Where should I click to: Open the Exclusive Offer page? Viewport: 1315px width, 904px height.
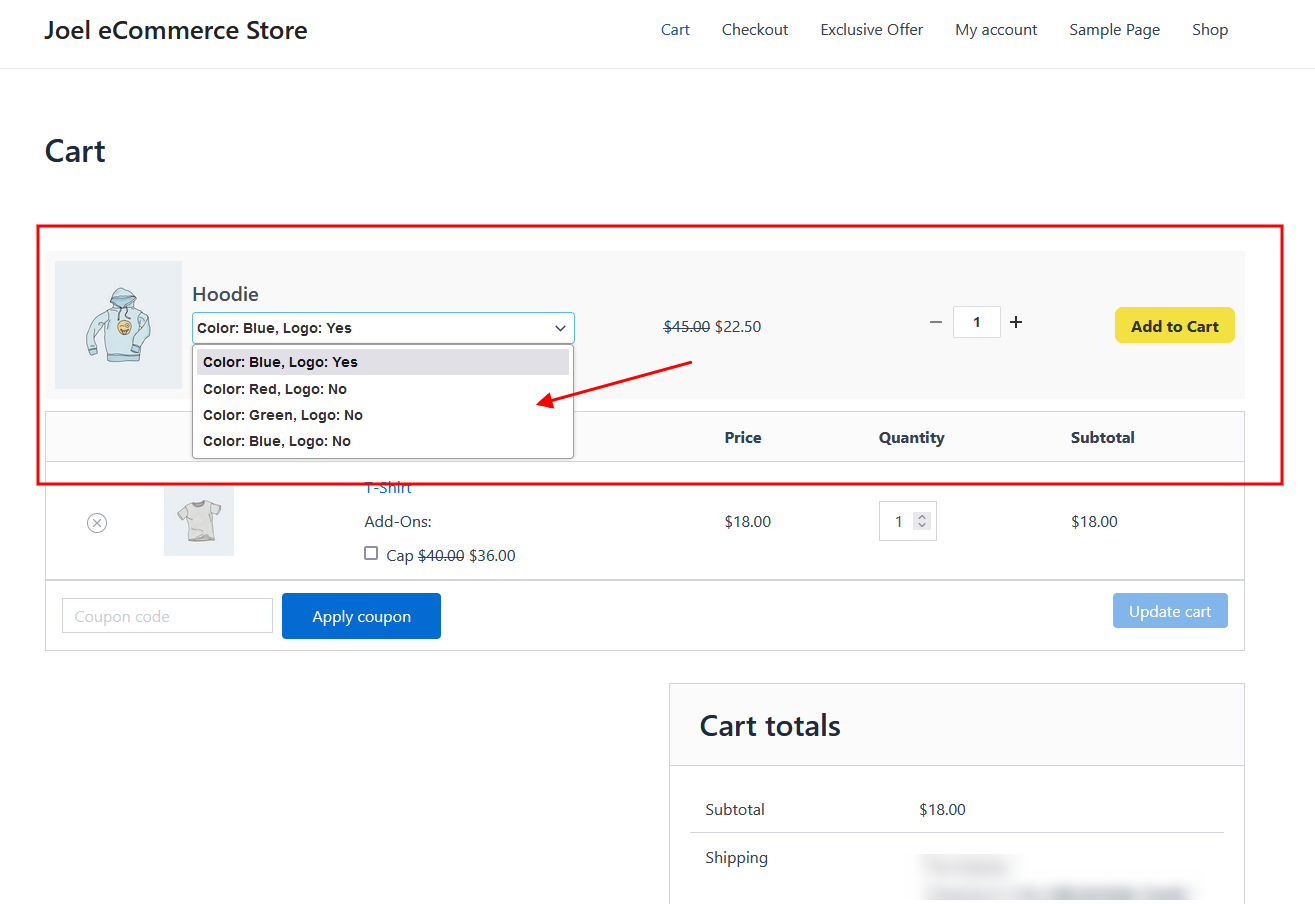click(871, 30)
